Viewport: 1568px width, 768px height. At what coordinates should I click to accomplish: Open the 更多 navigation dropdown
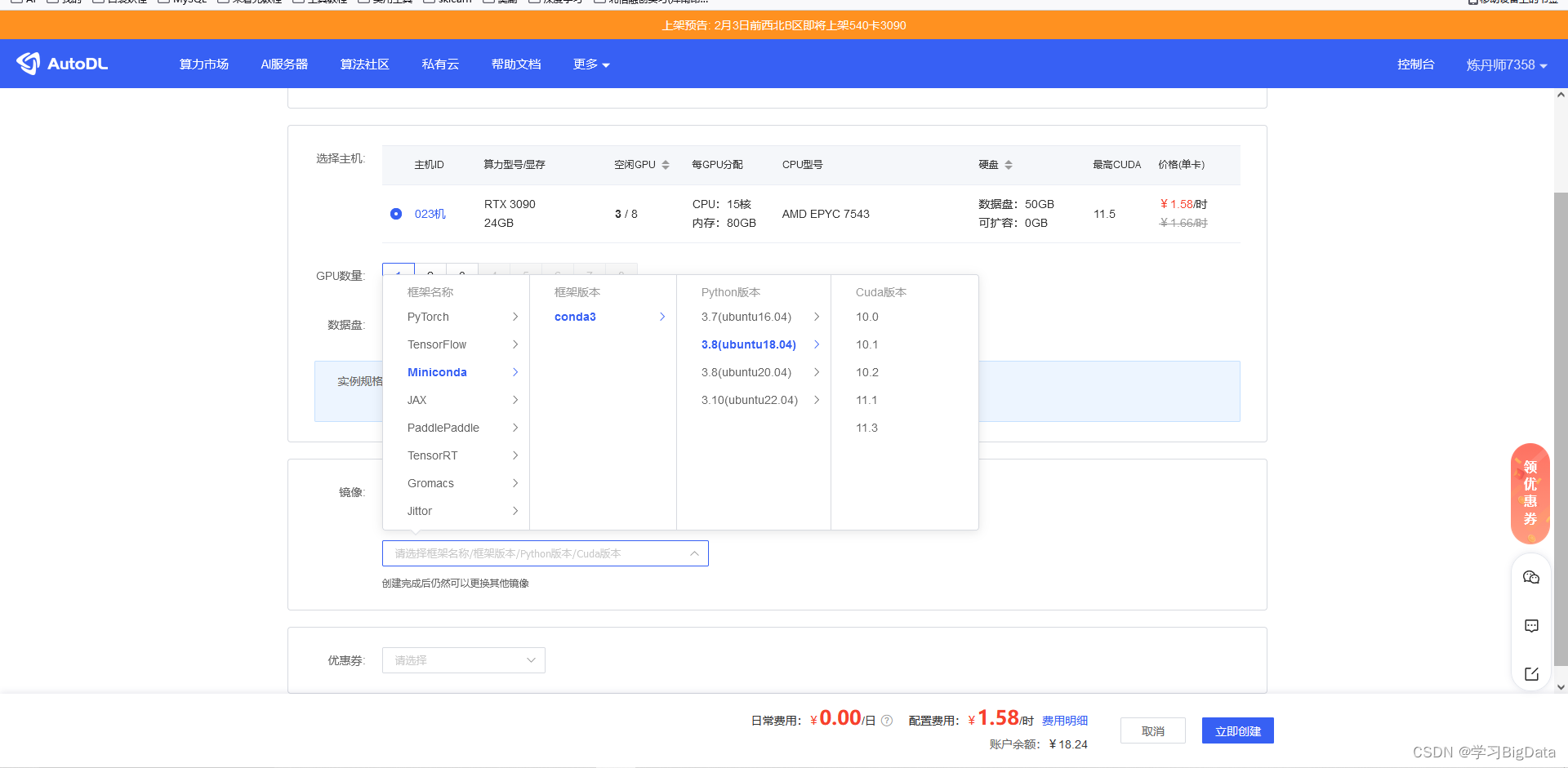[591, 64]
